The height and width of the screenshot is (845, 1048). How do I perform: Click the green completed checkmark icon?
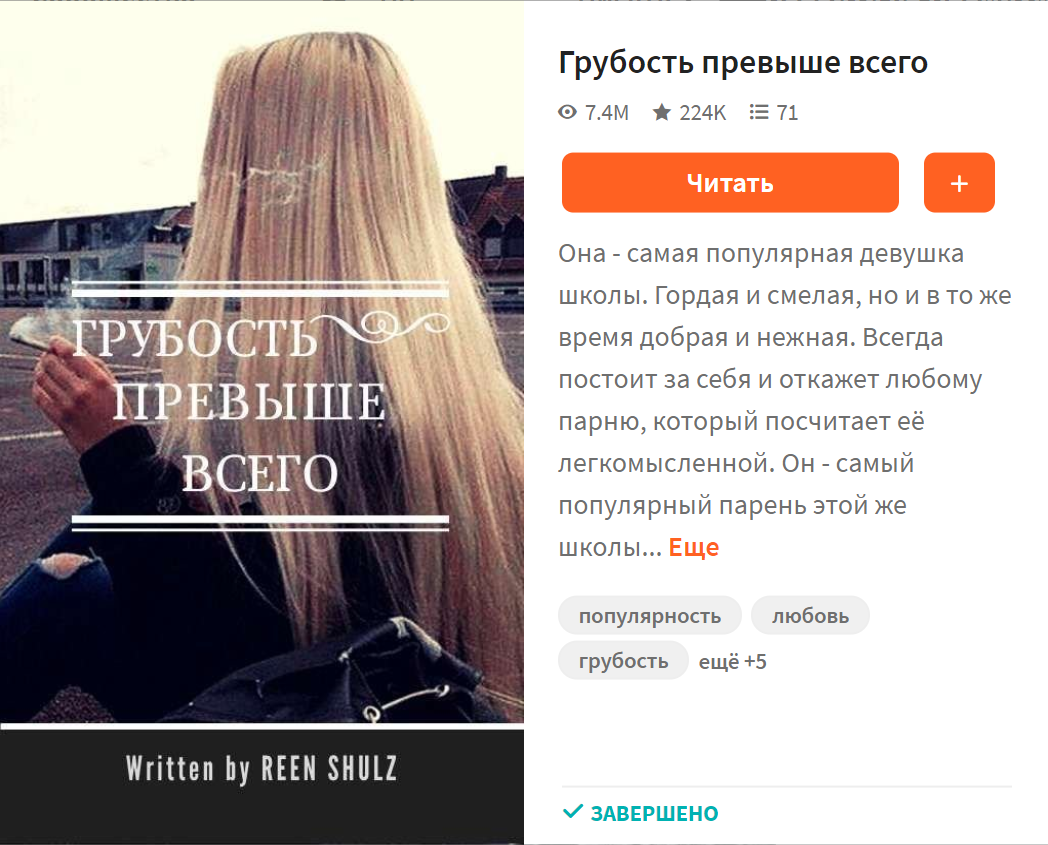573,812
